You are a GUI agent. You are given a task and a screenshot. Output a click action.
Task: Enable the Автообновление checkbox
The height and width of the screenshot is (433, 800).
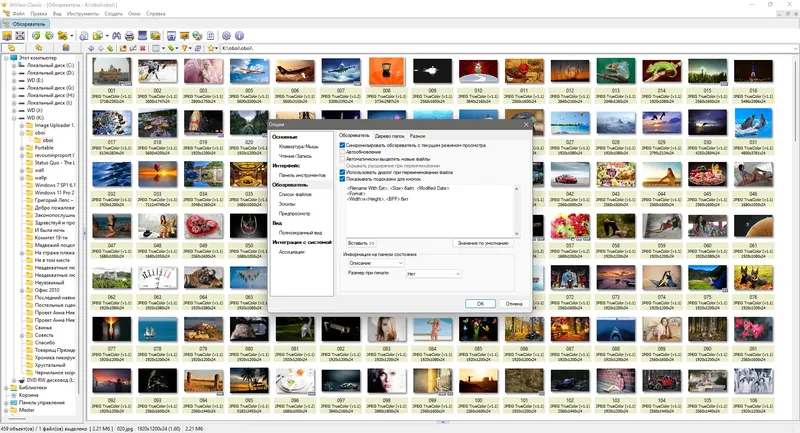click(342, 152)
